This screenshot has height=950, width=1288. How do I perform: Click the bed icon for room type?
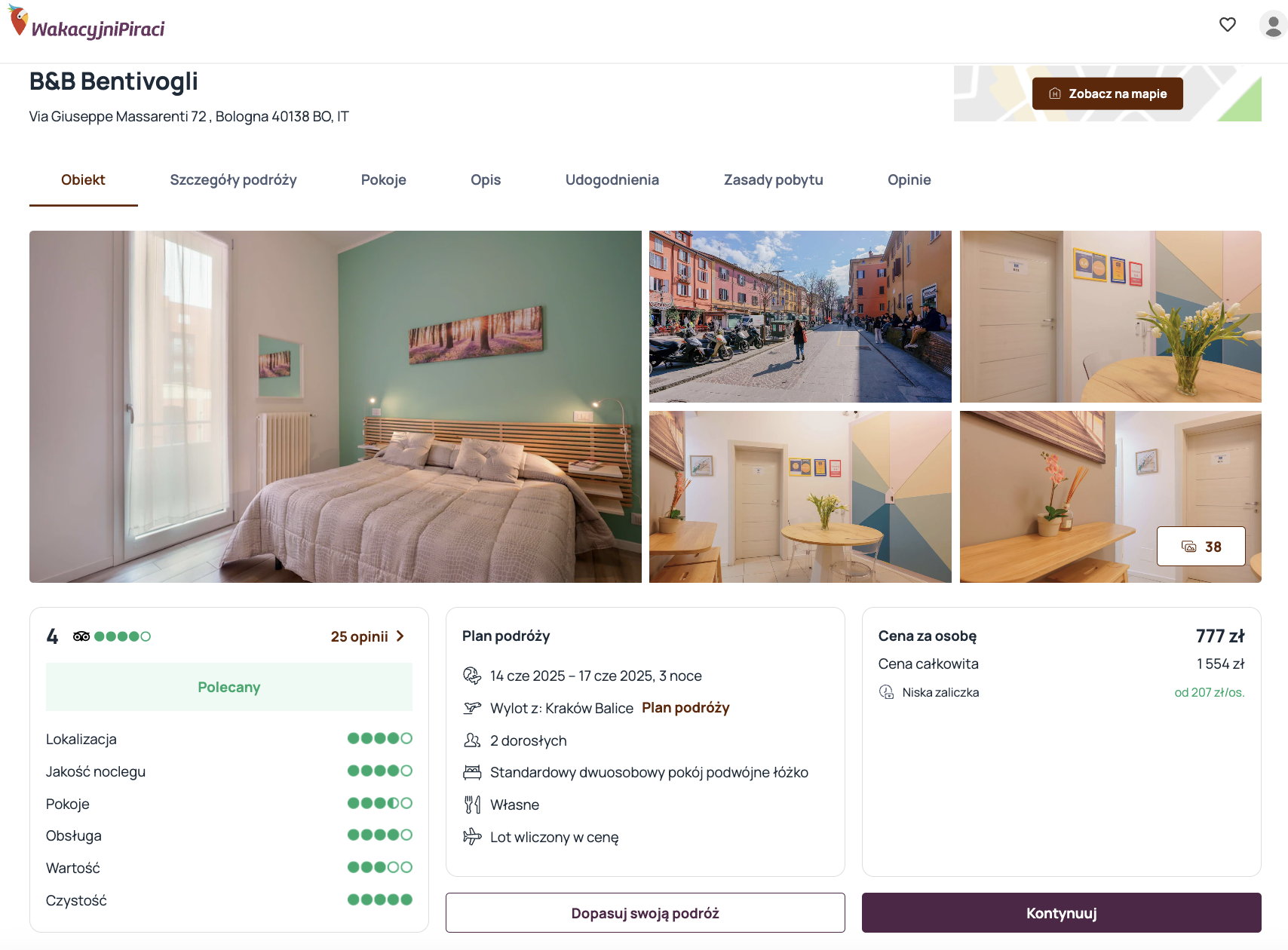click(x=472, y=772)
